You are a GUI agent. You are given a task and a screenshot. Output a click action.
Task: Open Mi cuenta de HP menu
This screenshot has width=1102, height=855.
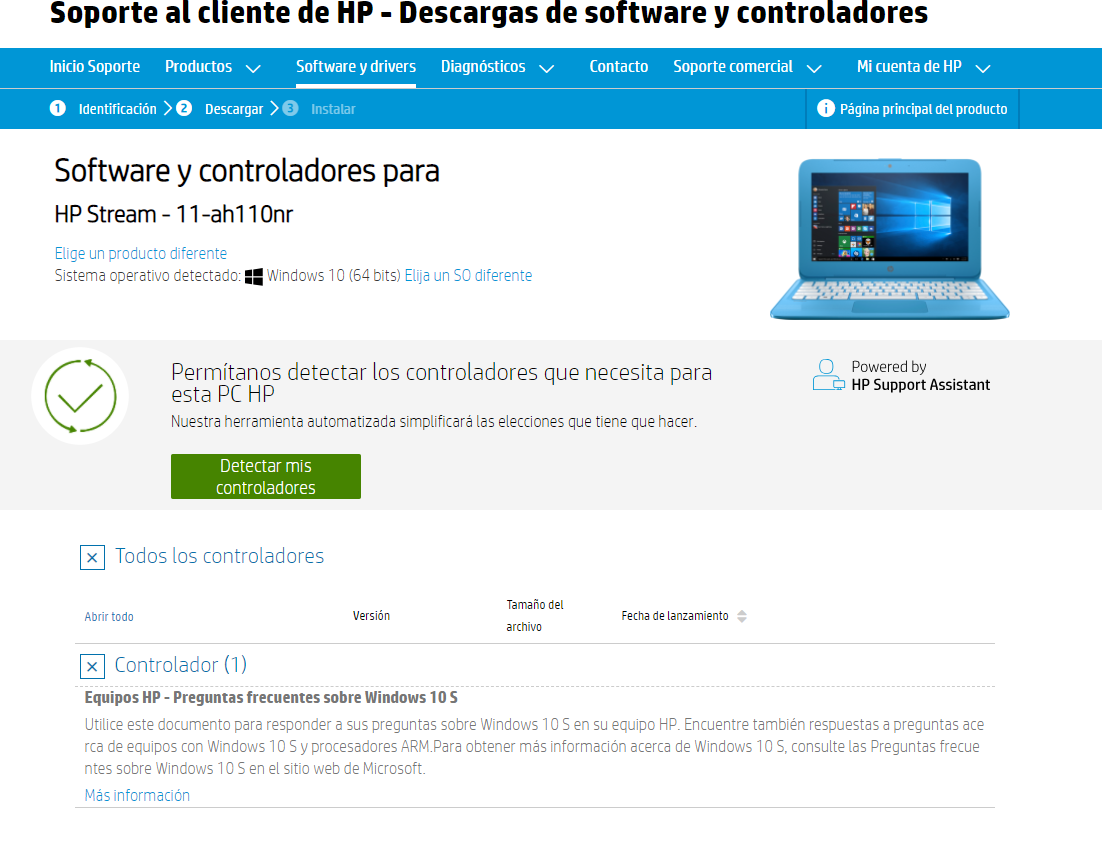(909, 67)
